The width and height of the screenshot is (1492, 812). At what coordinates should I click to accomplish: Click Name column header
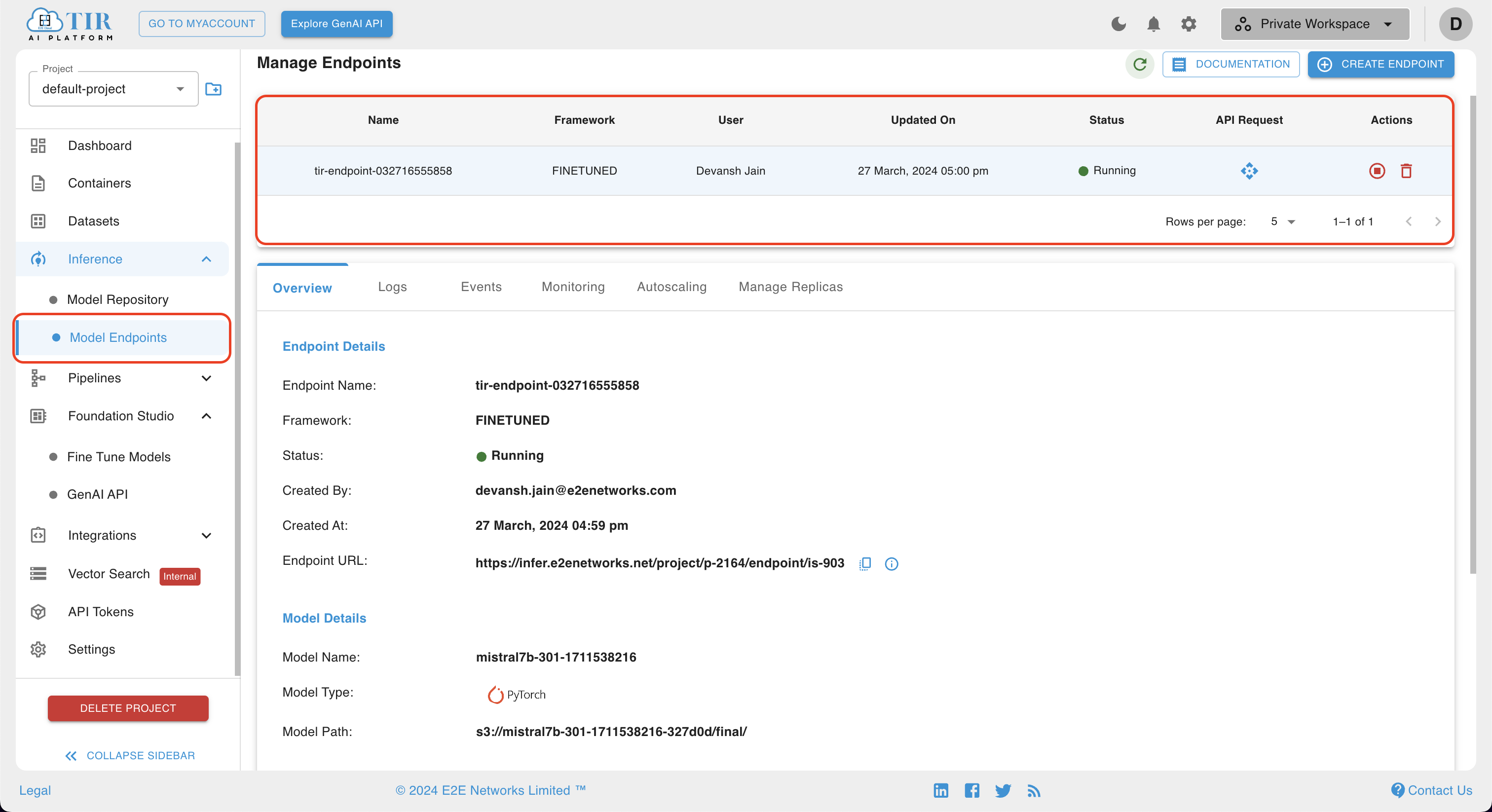click(383, 120)
